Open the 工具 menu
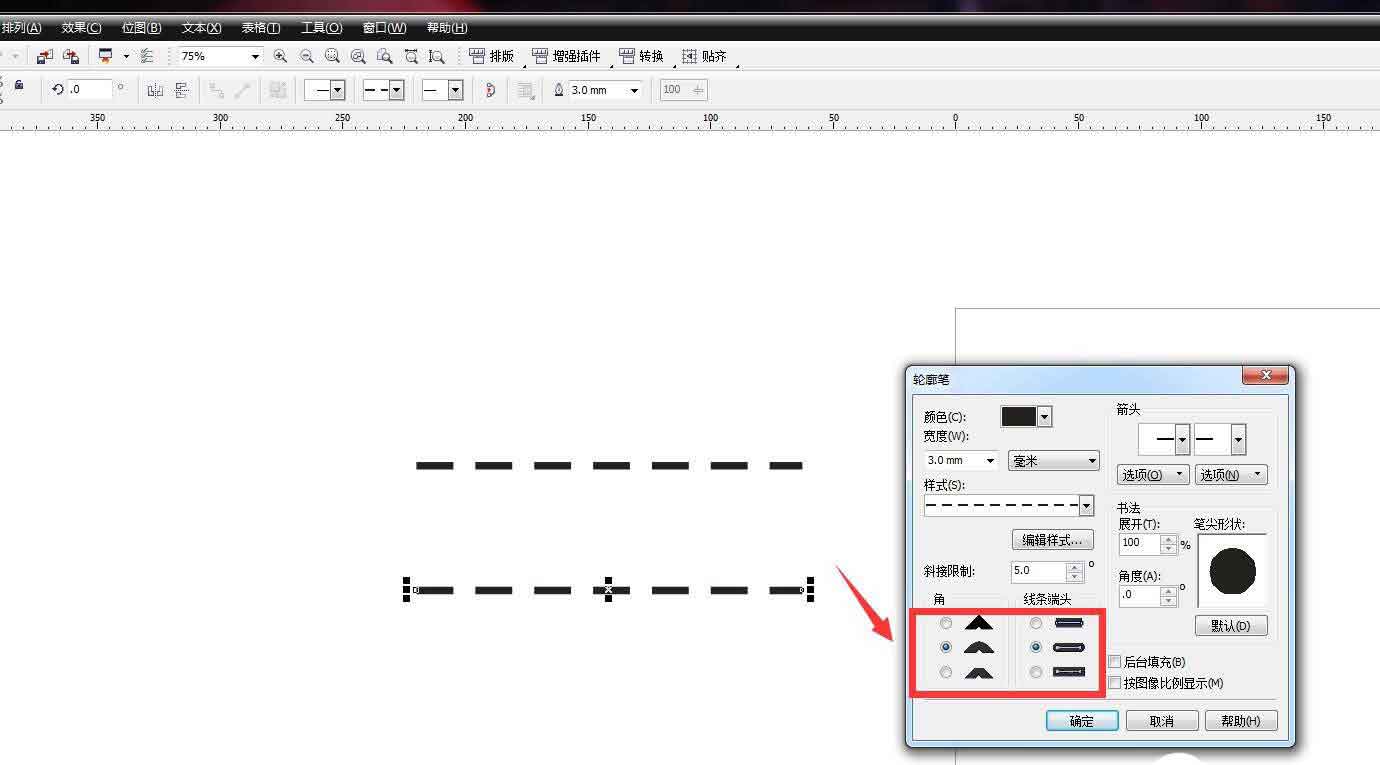 [321, 28]
